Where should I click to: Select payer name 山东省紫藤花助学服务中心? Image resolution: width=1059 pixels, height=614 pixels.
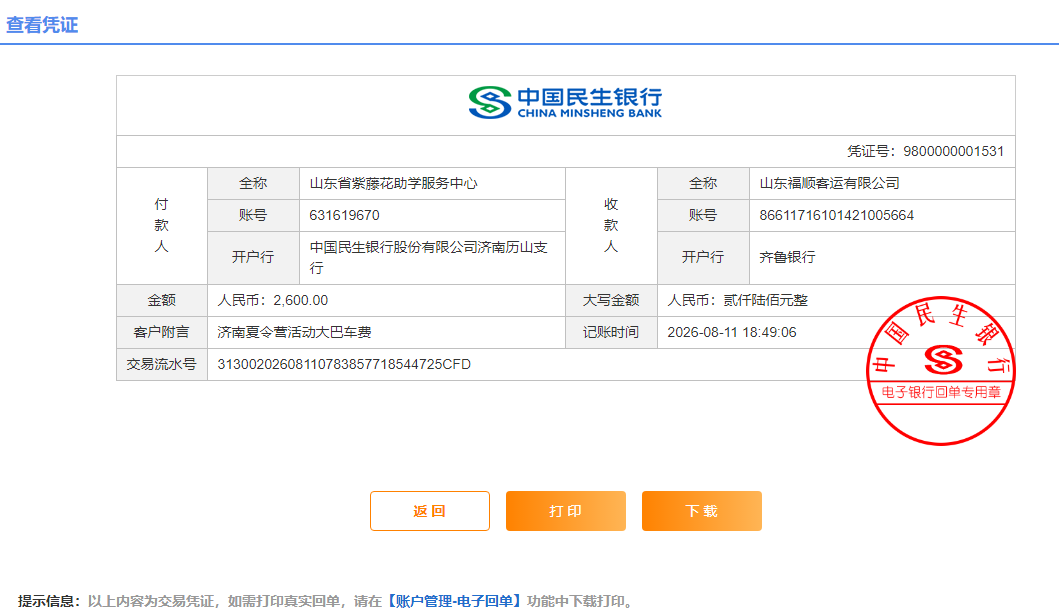(x=393, y=183)
